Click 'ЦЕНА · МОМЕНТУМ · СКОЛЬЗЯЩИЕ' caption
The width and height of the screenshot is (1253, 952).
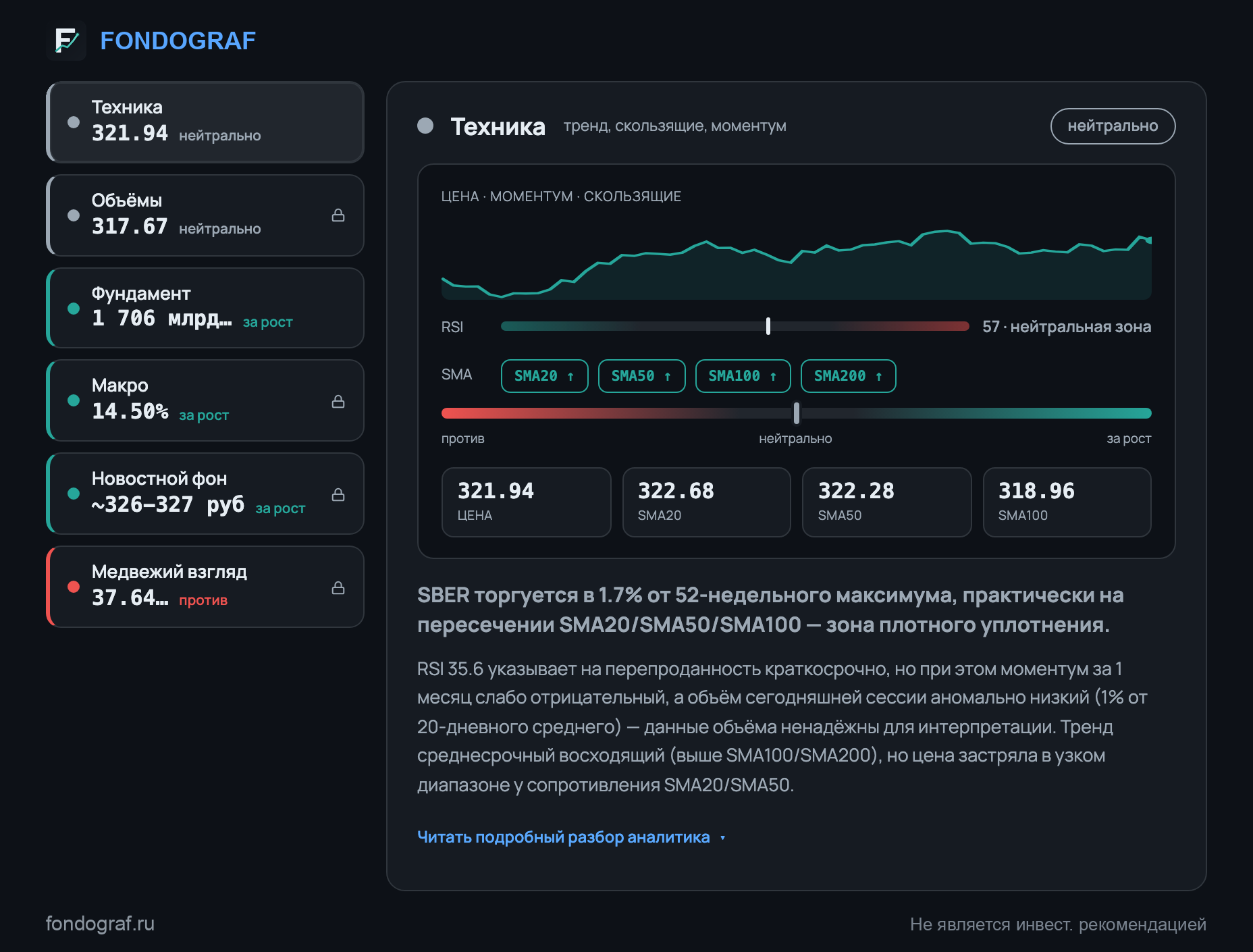[x=561, y=196]
